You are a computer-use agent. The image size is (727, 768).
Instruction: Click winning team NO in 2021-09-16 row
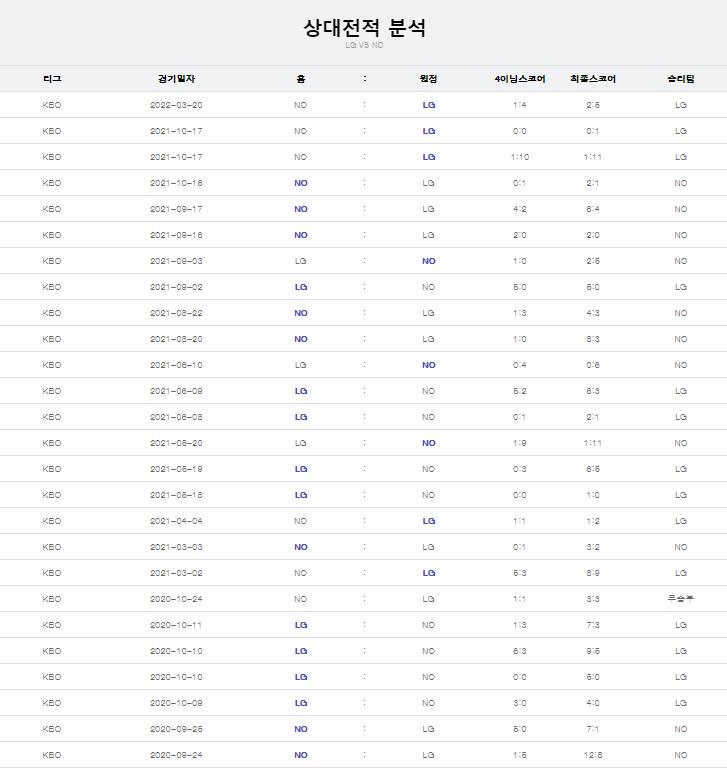[x=681, y=235]
